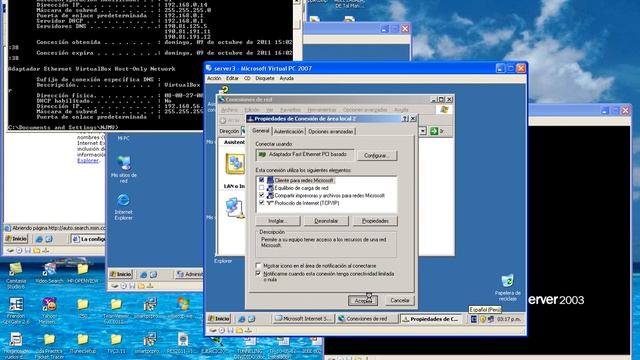Uncheck Protocolo de Internet (TCP/IP) checkbox
Viewport: 640px width, 360px height.
point(261,203)
